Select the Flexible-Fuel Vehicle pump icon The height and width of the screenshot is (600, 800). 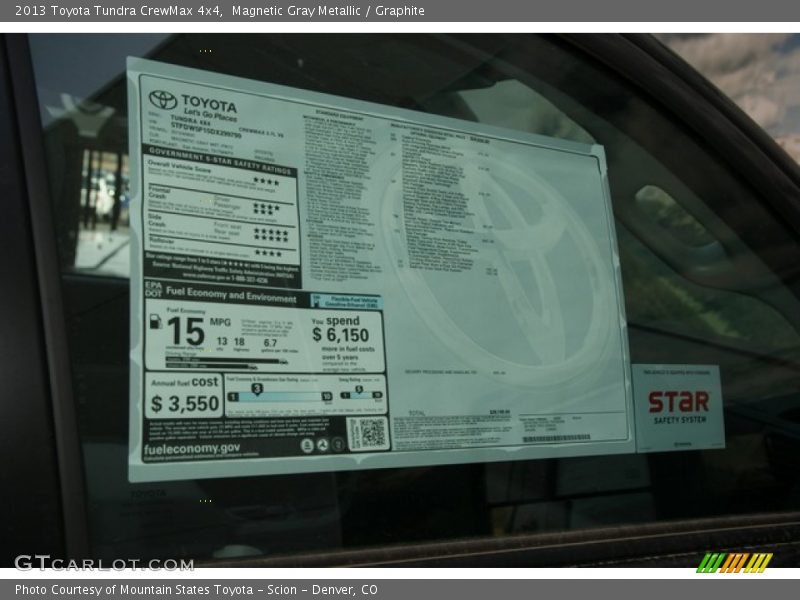[318, 299]
